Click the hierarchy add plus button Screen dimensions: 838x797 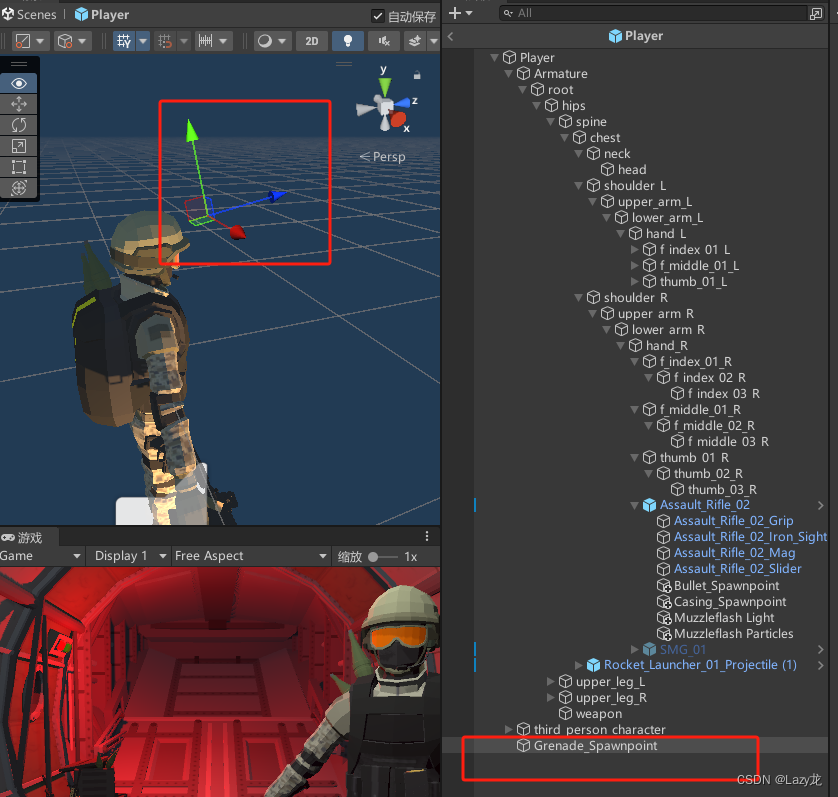(455, 13)
